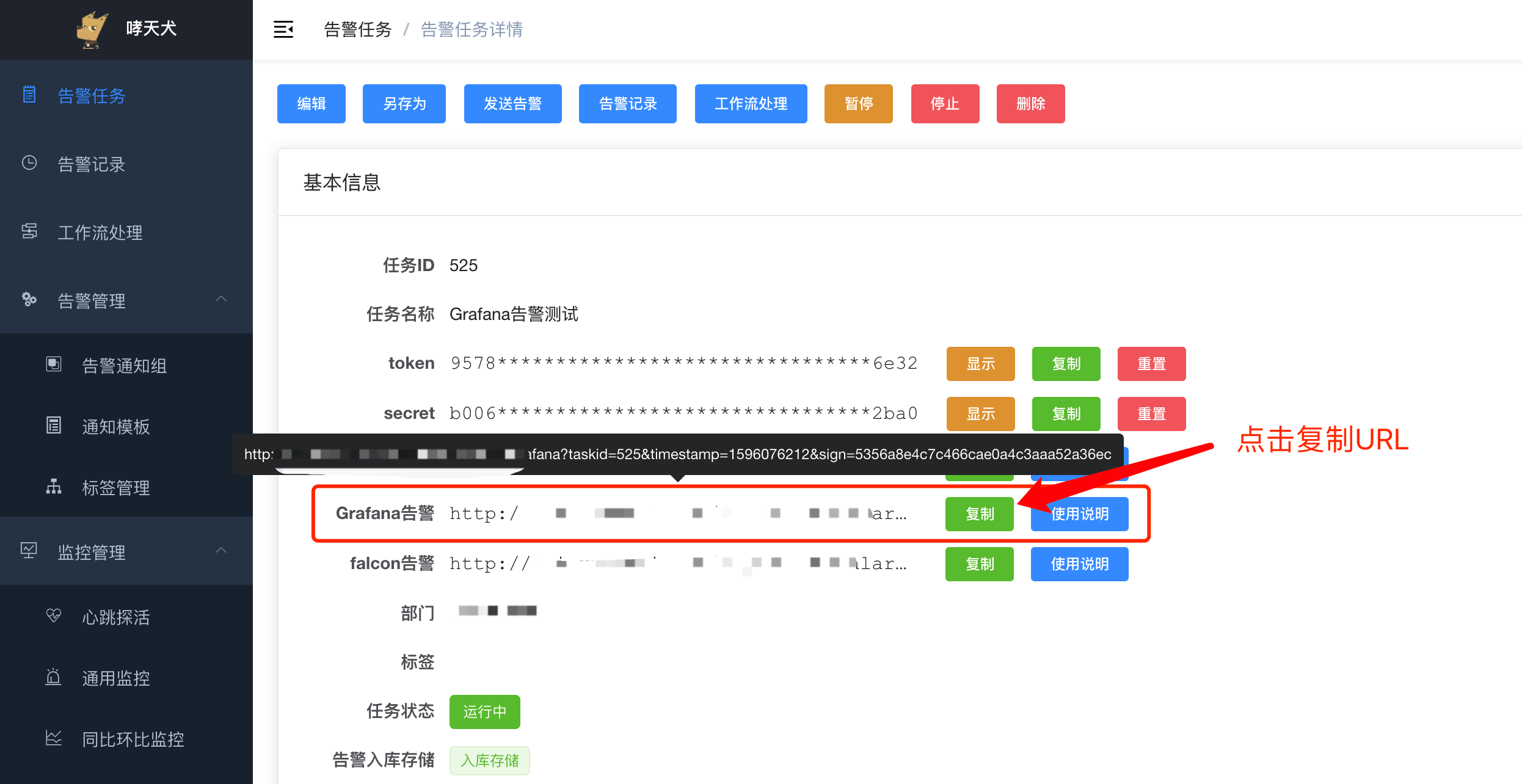Click the blue 告警记录 button
The height and width of the screenshot is (784, 1522).
[628, 104]
